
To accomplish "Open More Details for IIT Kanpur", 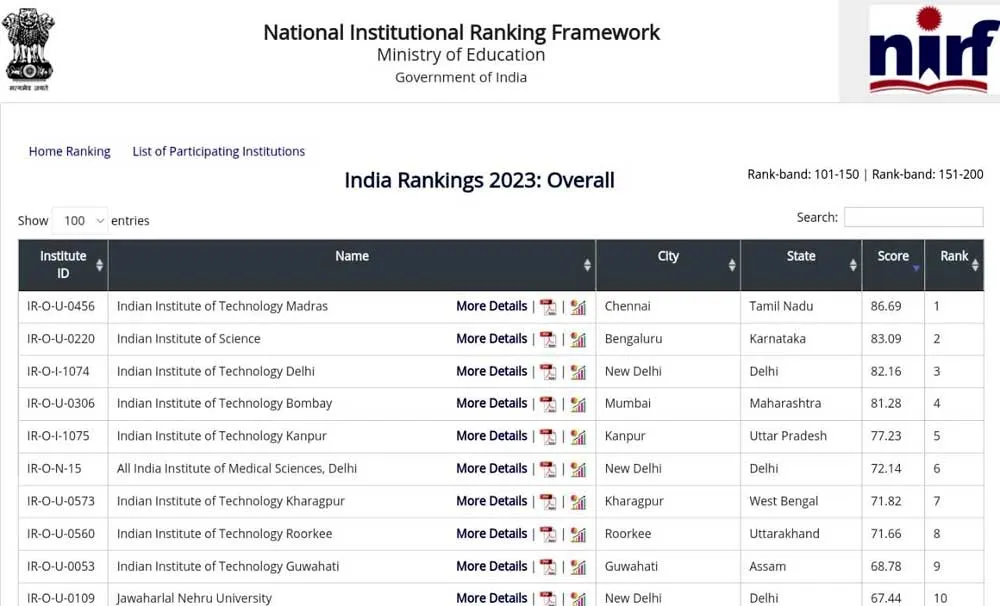I will click(x=492, y=436).
